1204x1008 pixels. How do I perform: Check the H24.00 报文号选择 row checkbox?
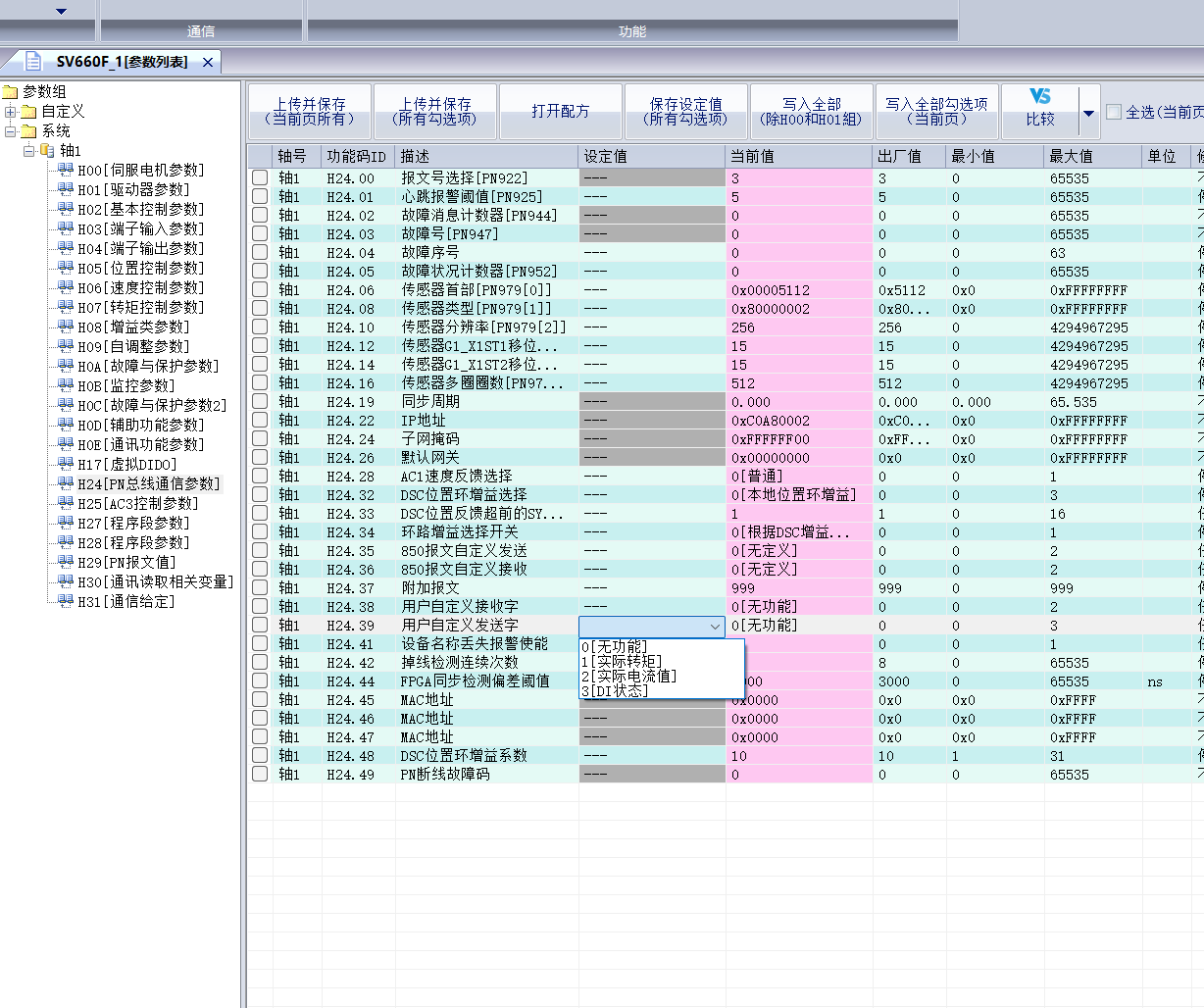(260, 178)
